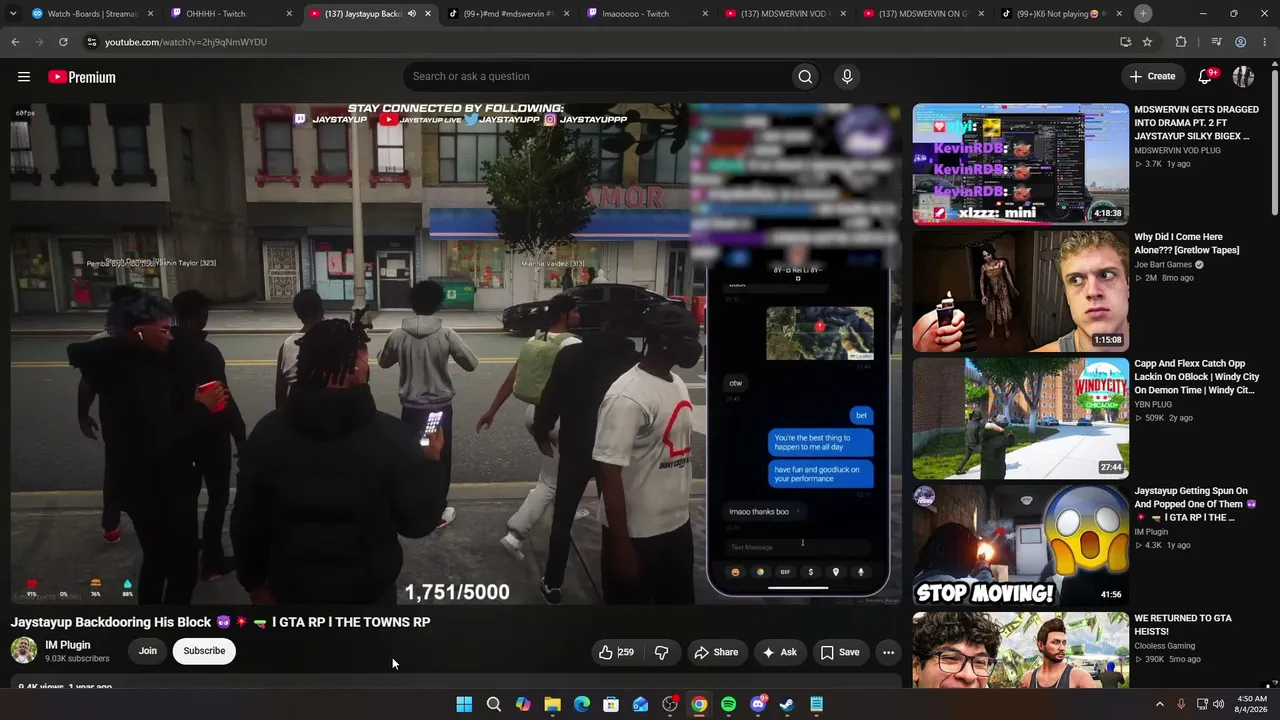This screenshot has width=1280, height=720.
Task: Switch to K6 Not playing TikTok tab
Action: (x=1064, y=14)
